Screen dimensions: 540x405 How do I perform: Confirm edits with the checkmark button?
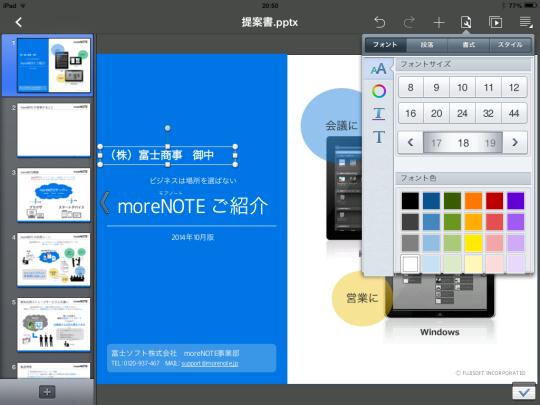tap(524, 392)
